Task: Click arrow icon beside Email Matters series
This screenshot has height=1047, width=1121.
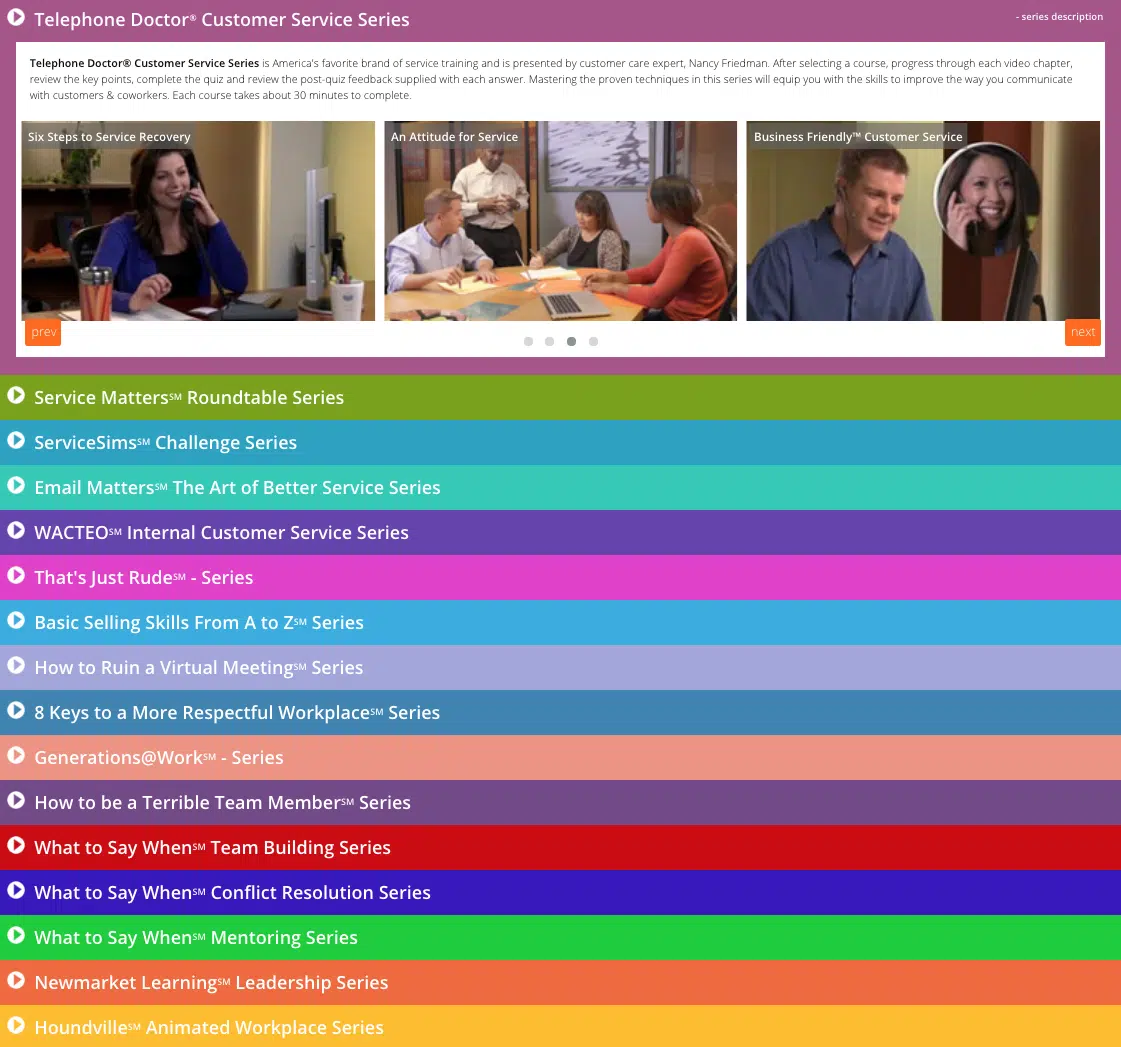Action: pyautogui.click(x=16, y=486)
